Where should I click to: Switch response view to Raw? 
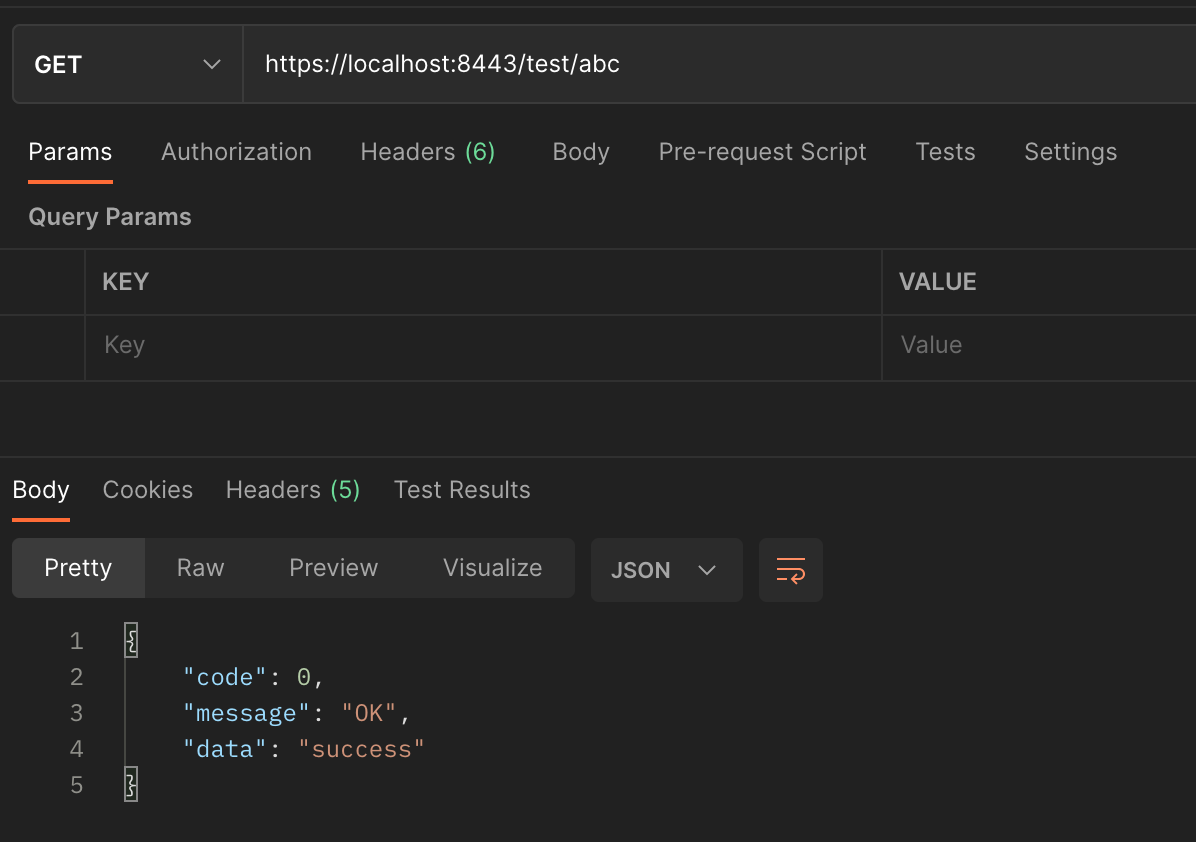click(200, 568)
